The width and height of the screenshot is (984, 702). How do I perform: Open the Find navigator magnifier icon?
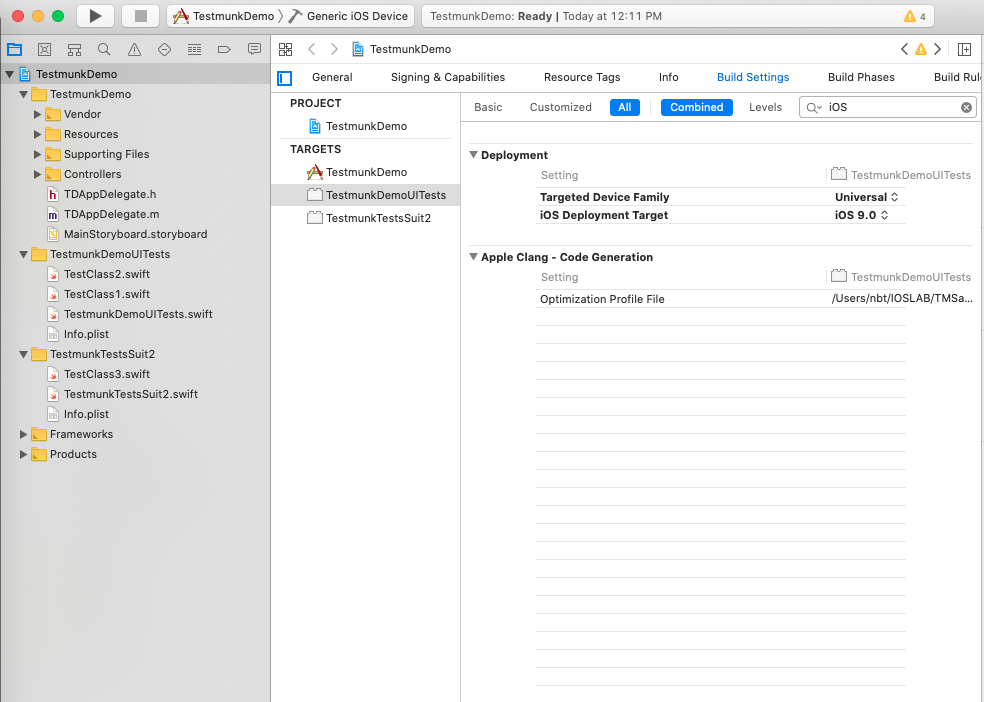click(104, 50)
